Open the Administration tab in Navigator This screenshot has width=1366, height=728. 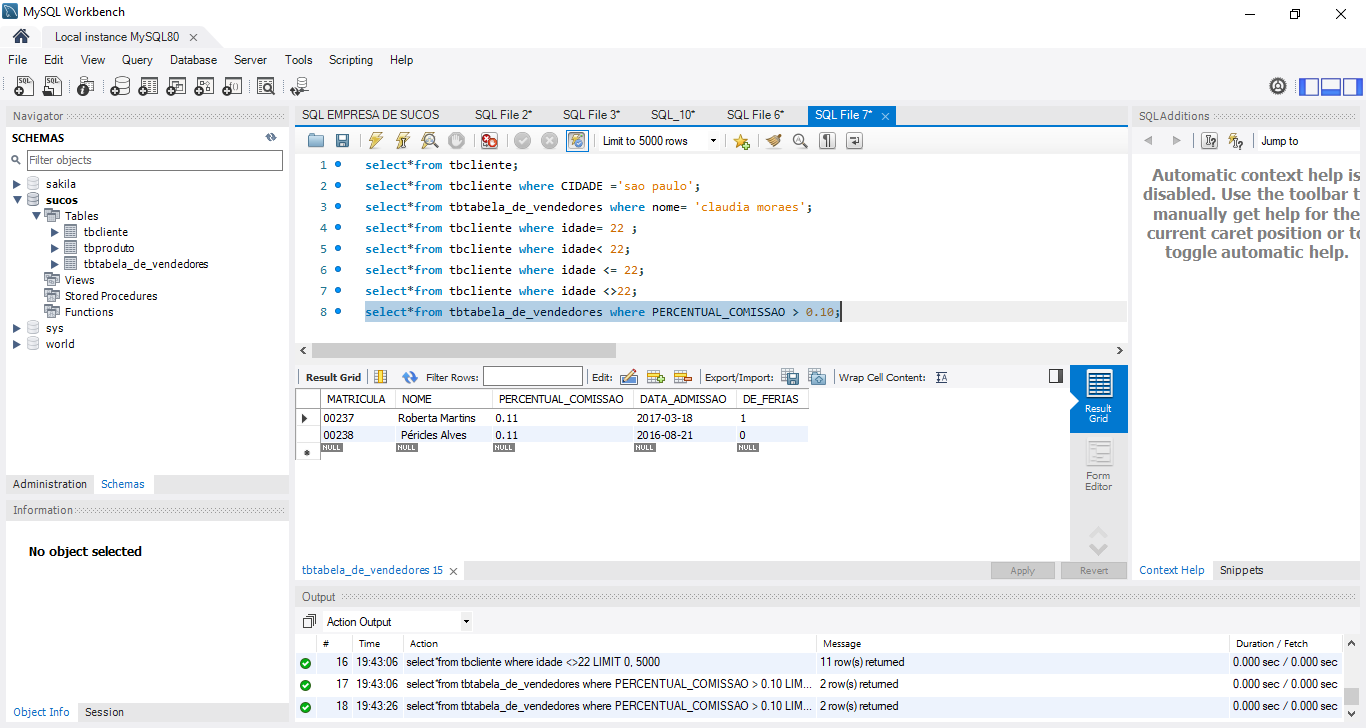coord(50,484)
